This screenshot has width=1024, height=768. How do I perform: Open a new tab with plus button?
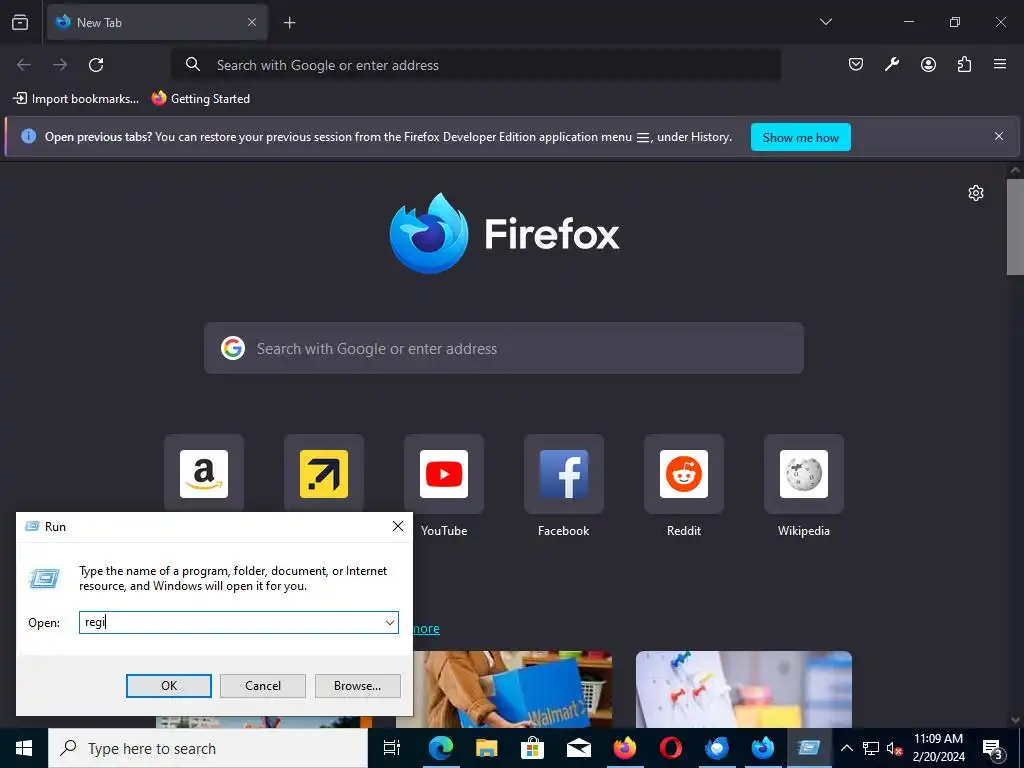[x=289, y=23]
